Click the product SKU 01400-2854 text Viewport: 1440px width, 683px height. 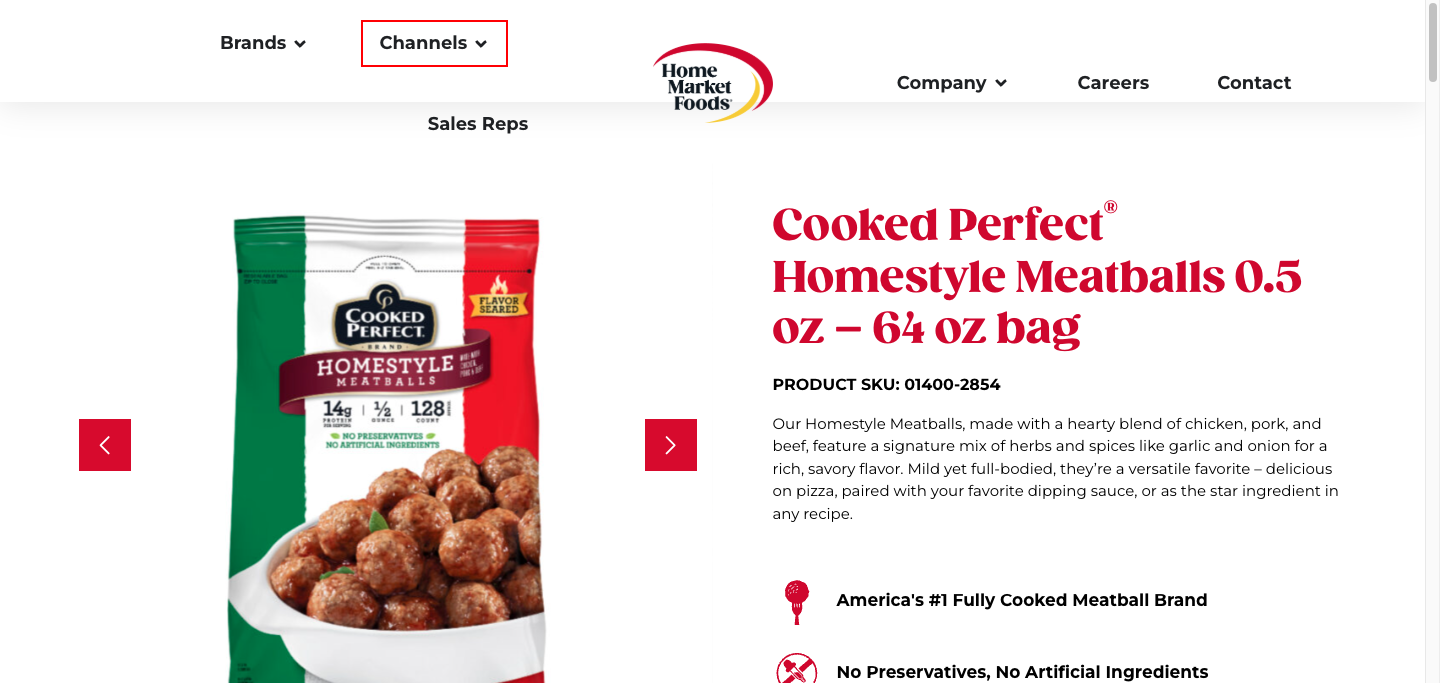click(x=887, y=384)
